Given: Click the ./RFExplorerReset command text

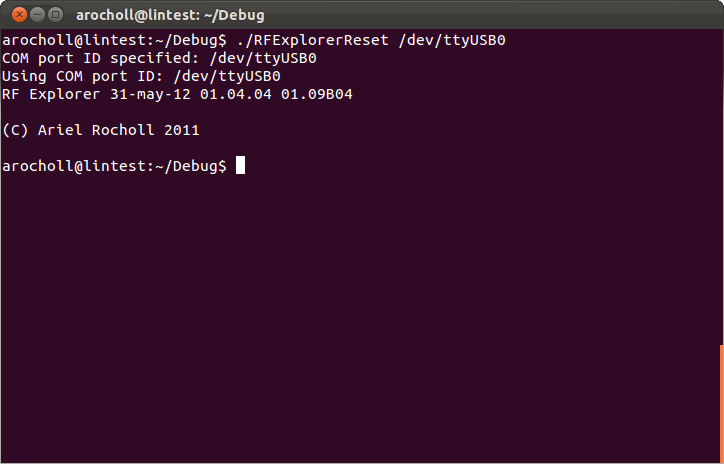Looking at the screenshot, I should pos(313,40).
